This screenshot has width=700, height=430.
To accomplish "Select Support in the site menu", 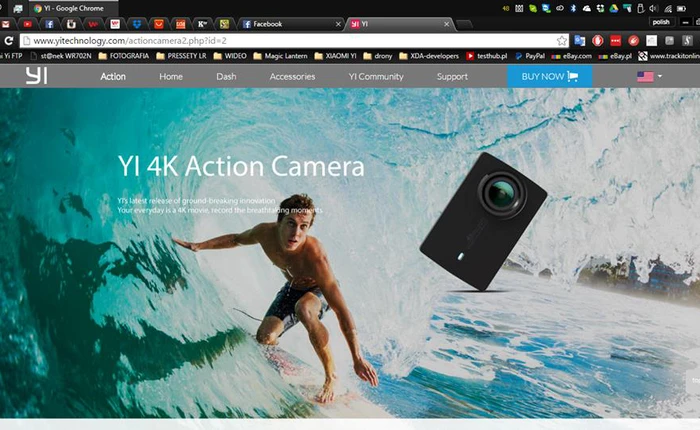I will 452,76.
